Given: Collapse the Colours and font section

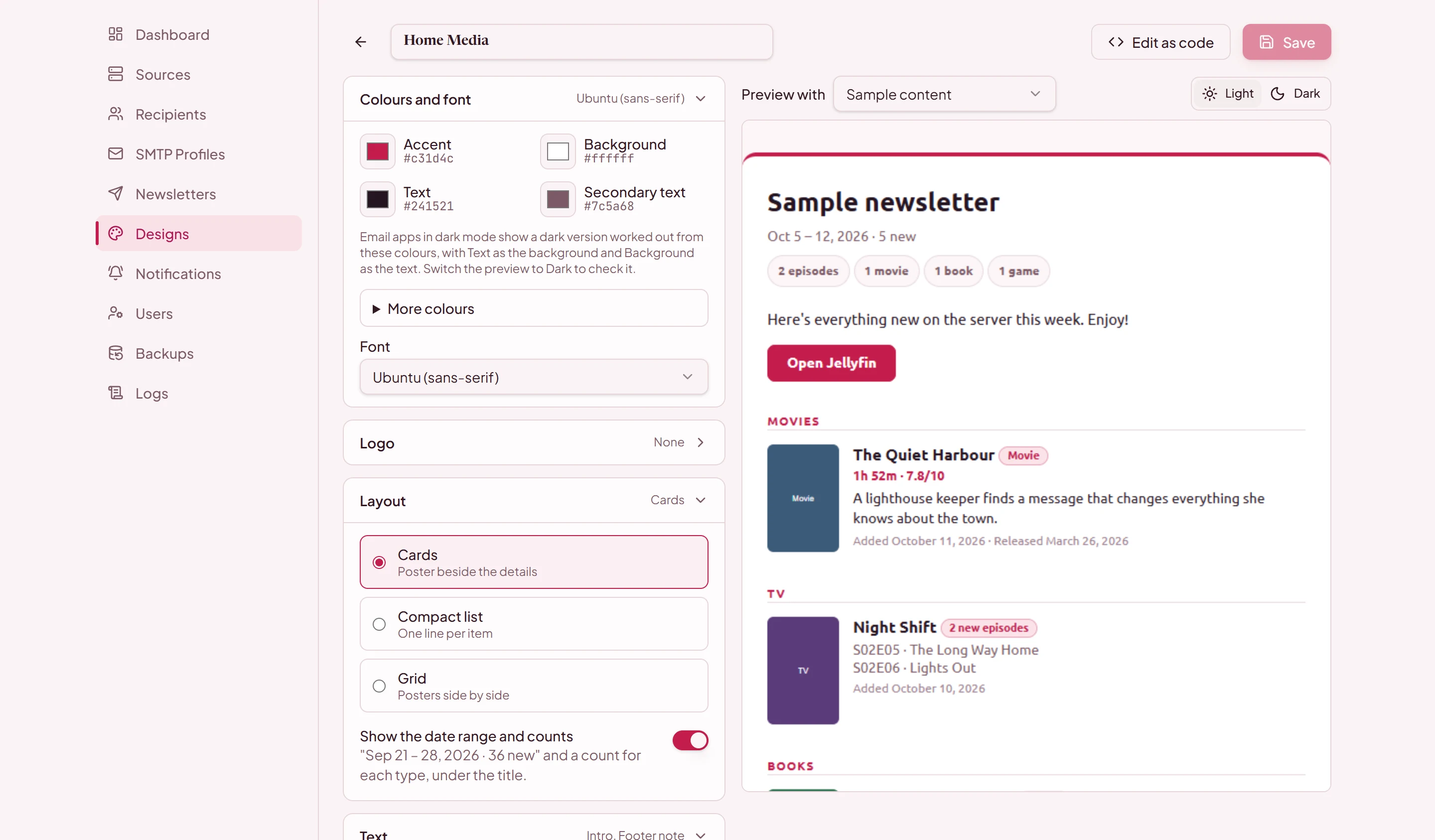Looking at the screenshot, I should click(534, 99).
